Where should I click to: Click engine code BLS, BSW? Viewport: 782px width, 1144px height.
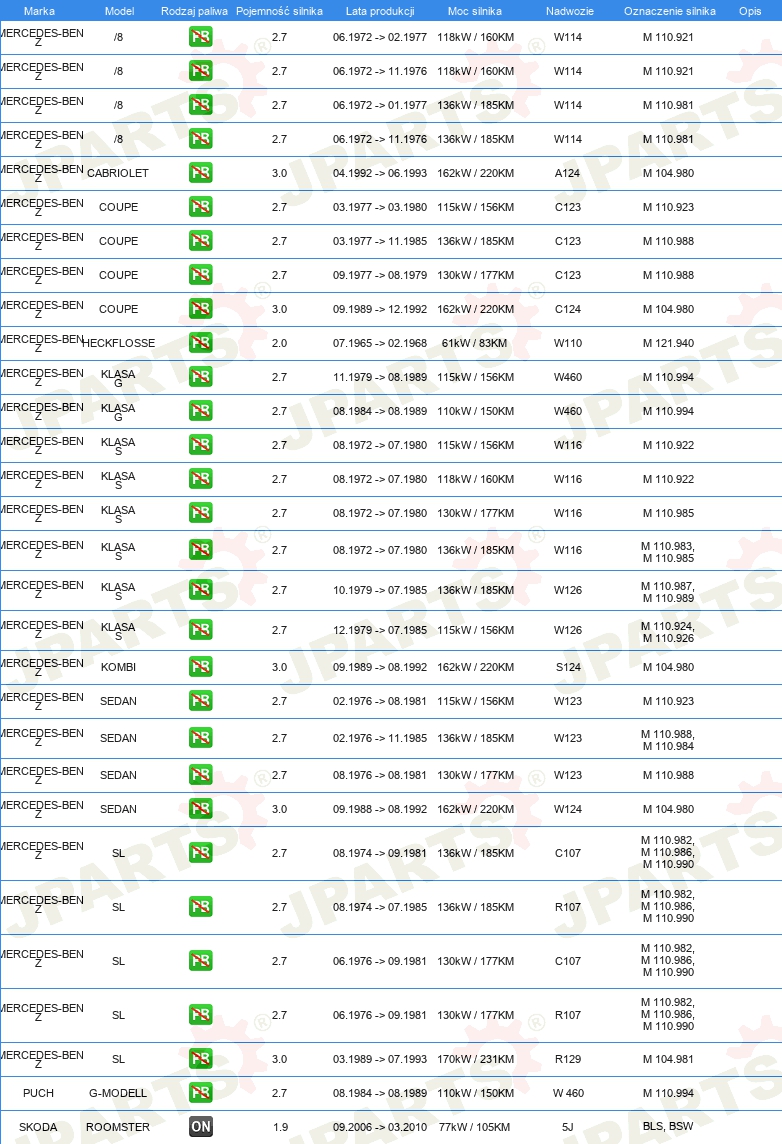tap(668, 1126)
